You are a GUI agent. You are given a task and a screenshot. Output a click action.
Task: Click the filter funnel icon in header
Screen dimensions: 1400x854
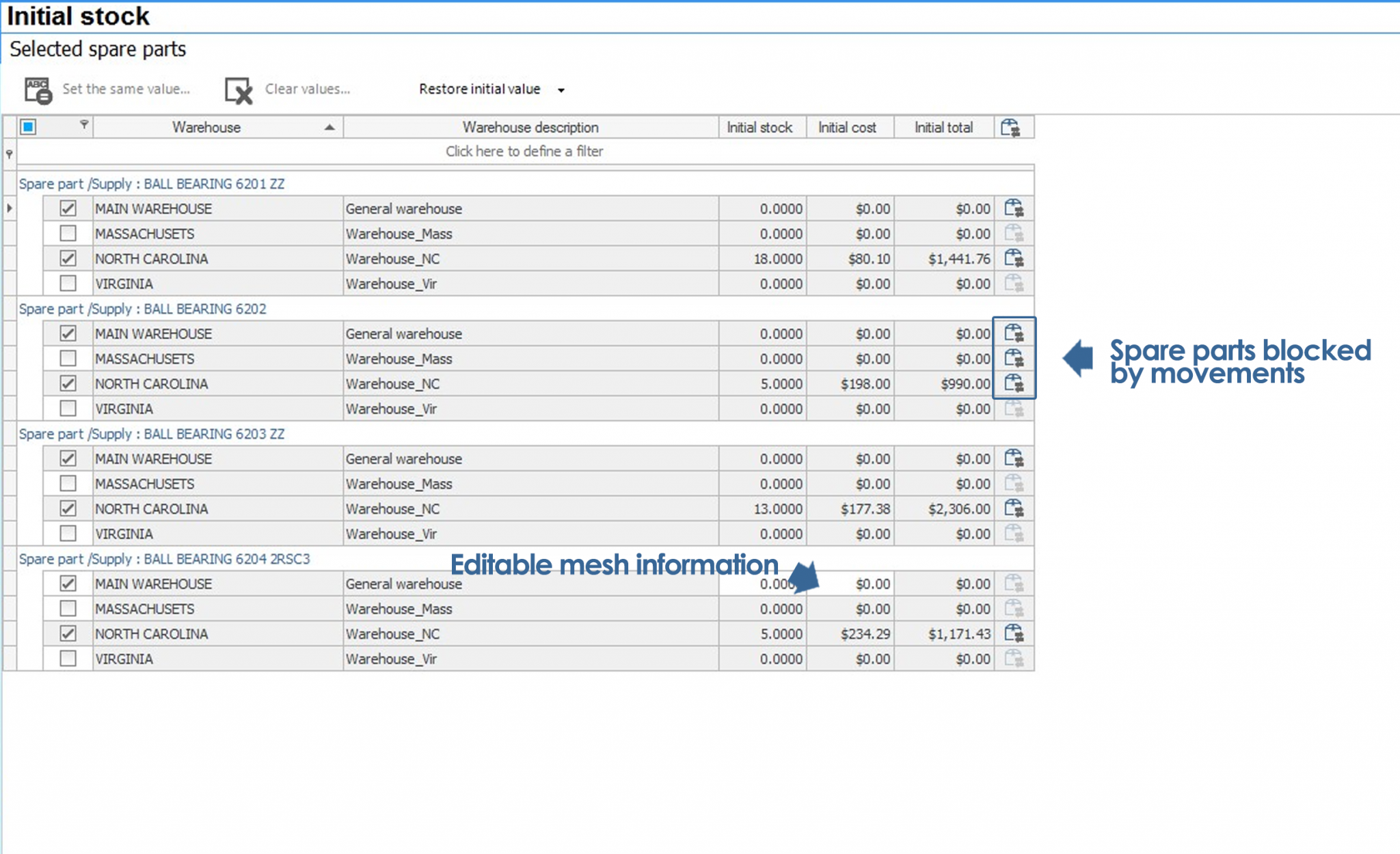pos(83,125)
